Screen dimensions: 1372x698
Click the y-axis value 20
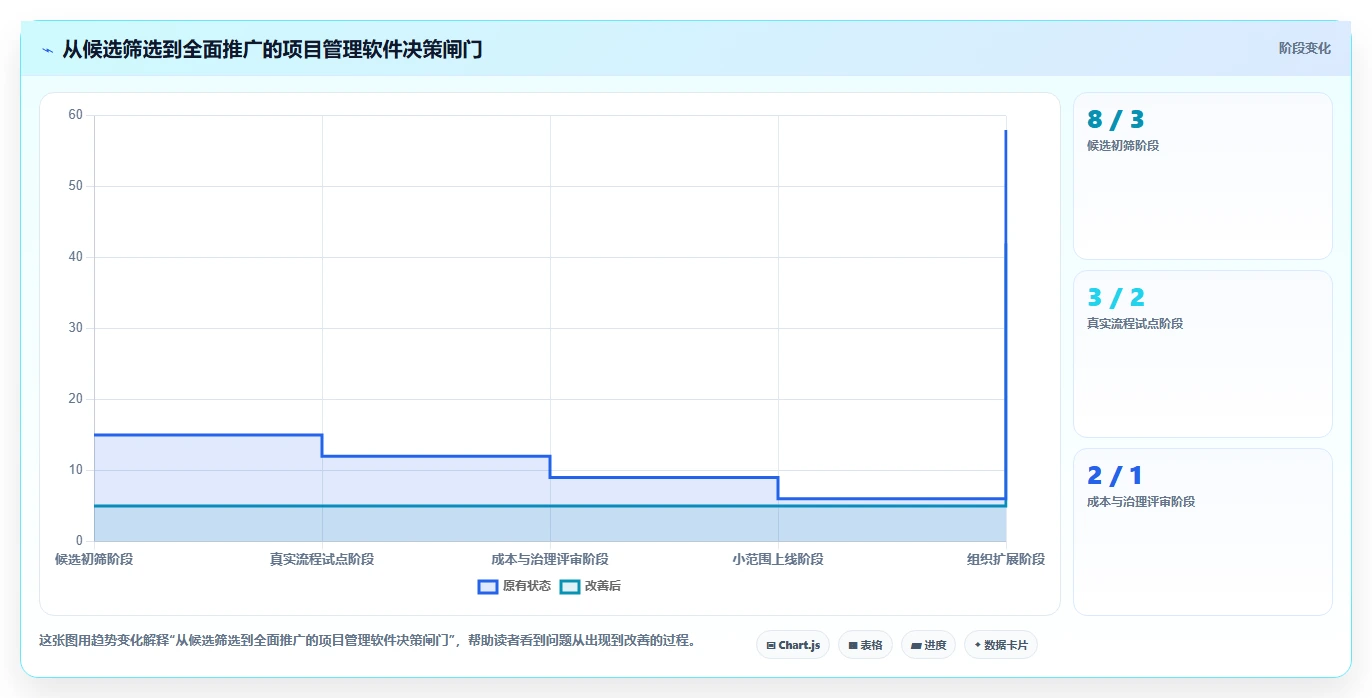pos(75,399)
